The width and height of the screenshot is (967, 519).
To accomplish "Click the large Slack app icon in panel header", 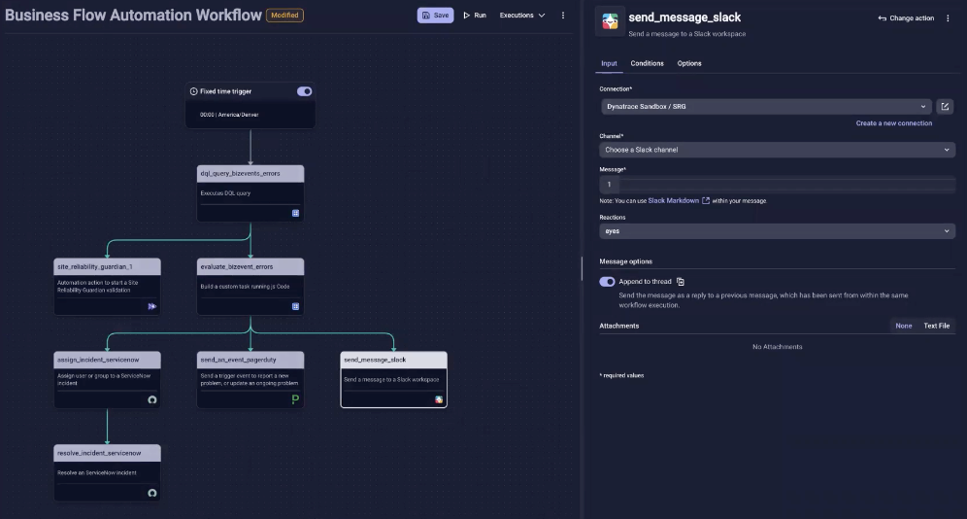I will tap(610, 22).
